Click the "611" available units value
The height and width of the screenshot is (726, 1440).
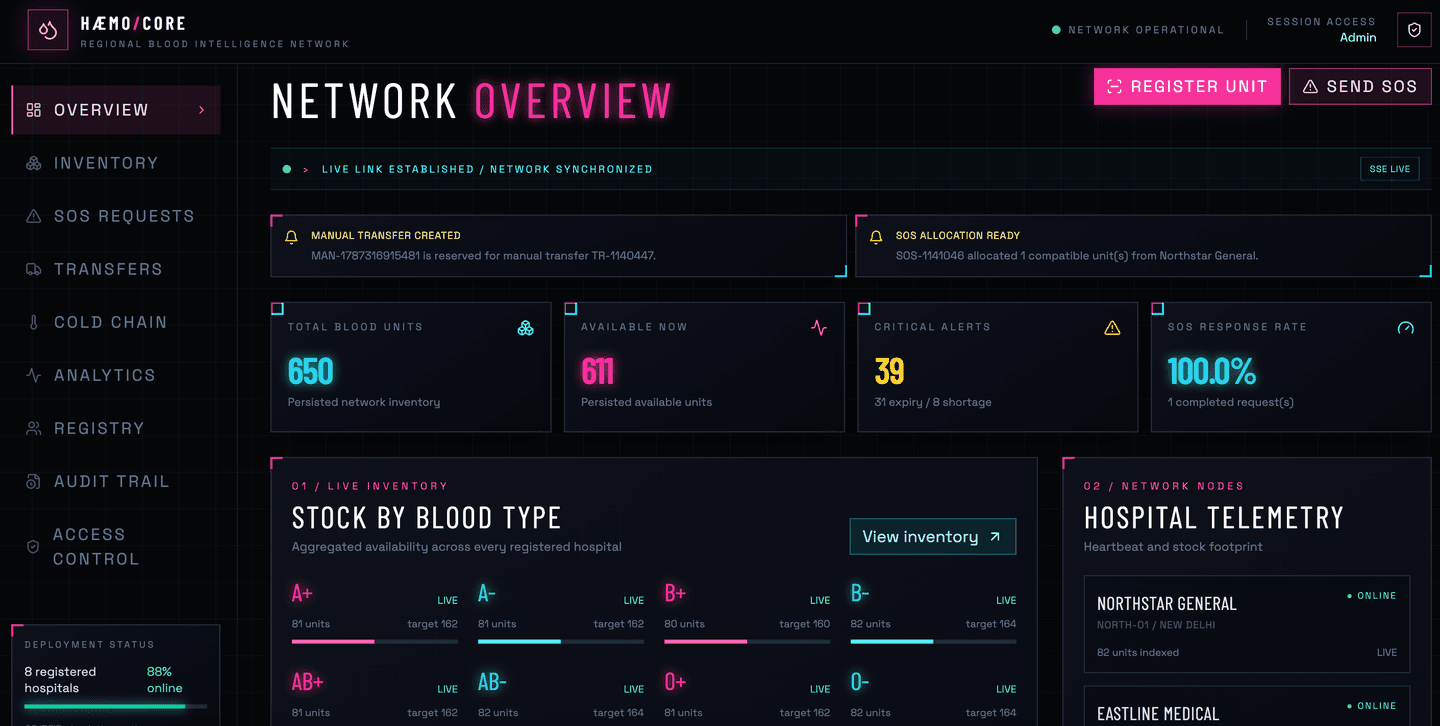(597, 372)
